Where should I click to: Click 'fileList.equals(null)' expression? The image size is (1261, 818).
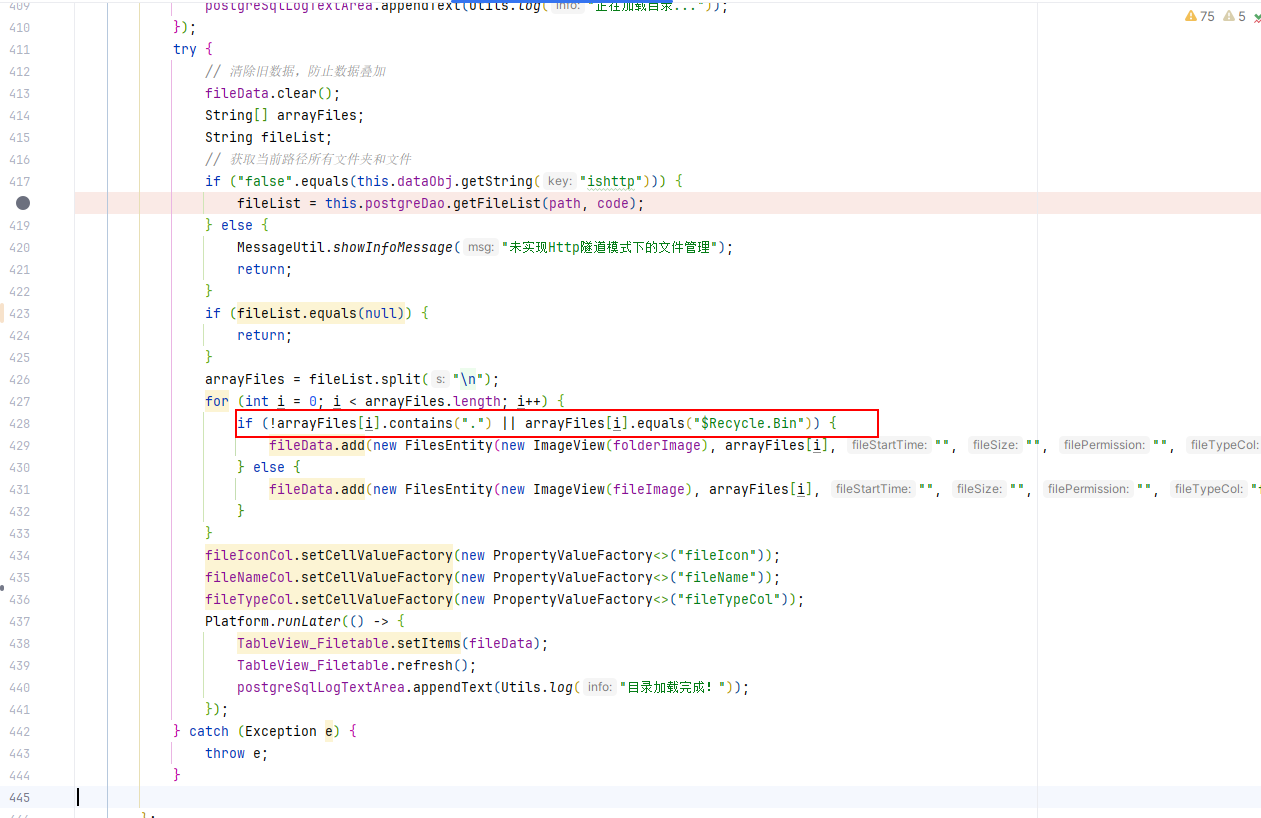coord(321,313)
